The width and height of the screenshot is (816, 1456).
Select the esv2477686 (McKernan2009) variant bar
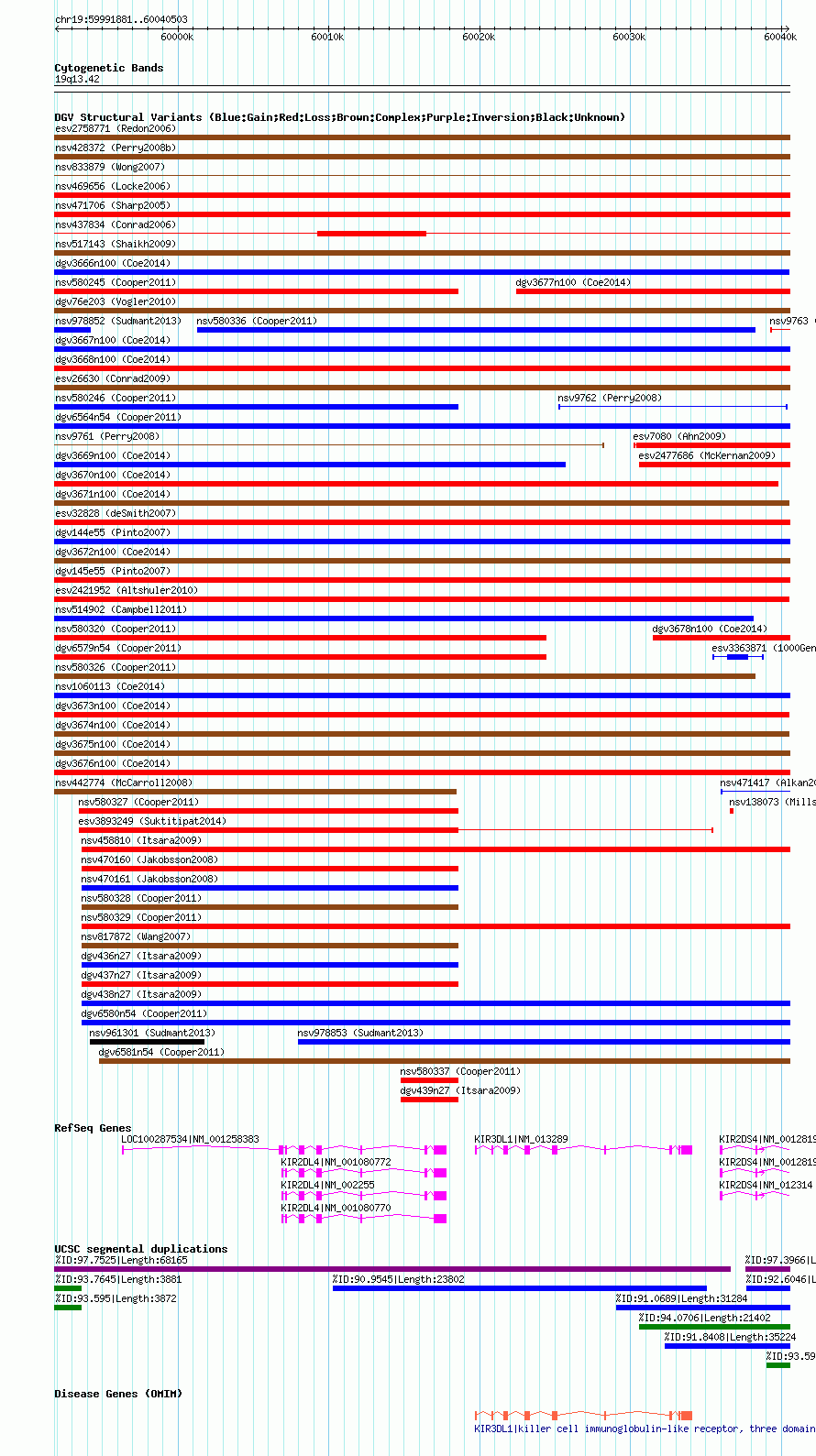(714, 465)
